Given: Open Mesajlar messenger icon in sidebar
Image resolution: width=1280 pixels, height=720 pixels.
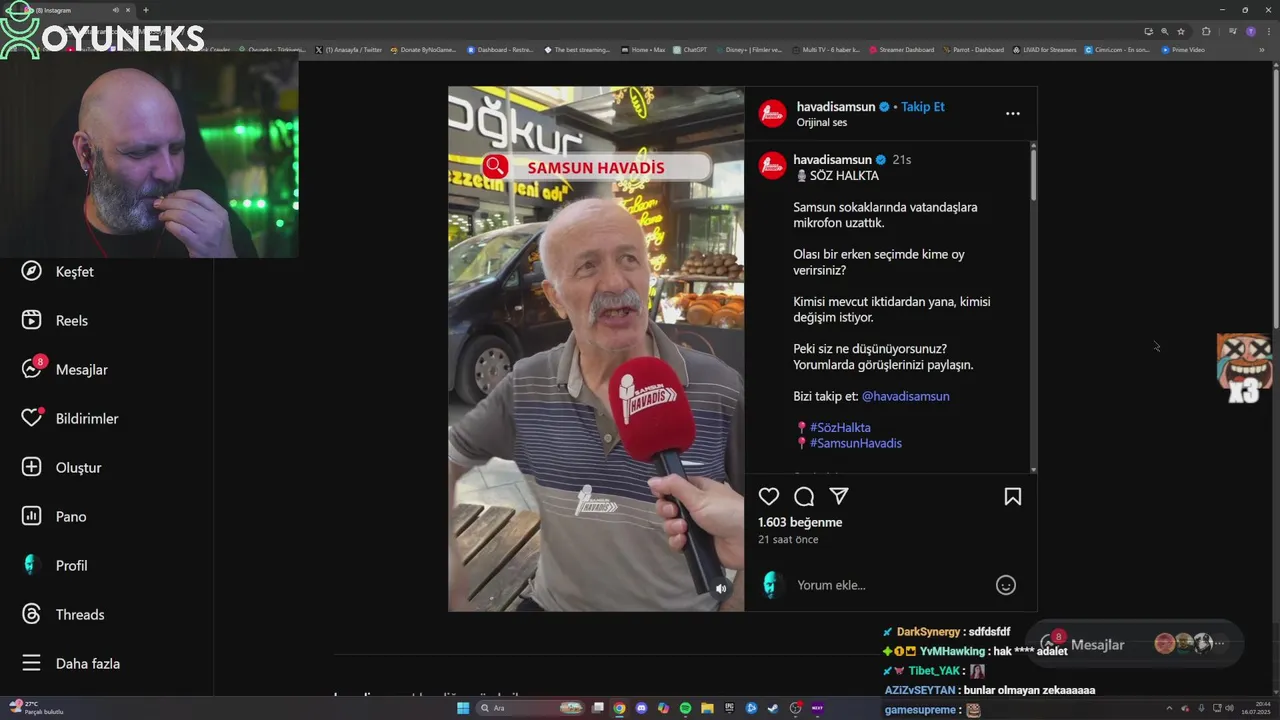Looking at the screenshot, I should 32,369.
